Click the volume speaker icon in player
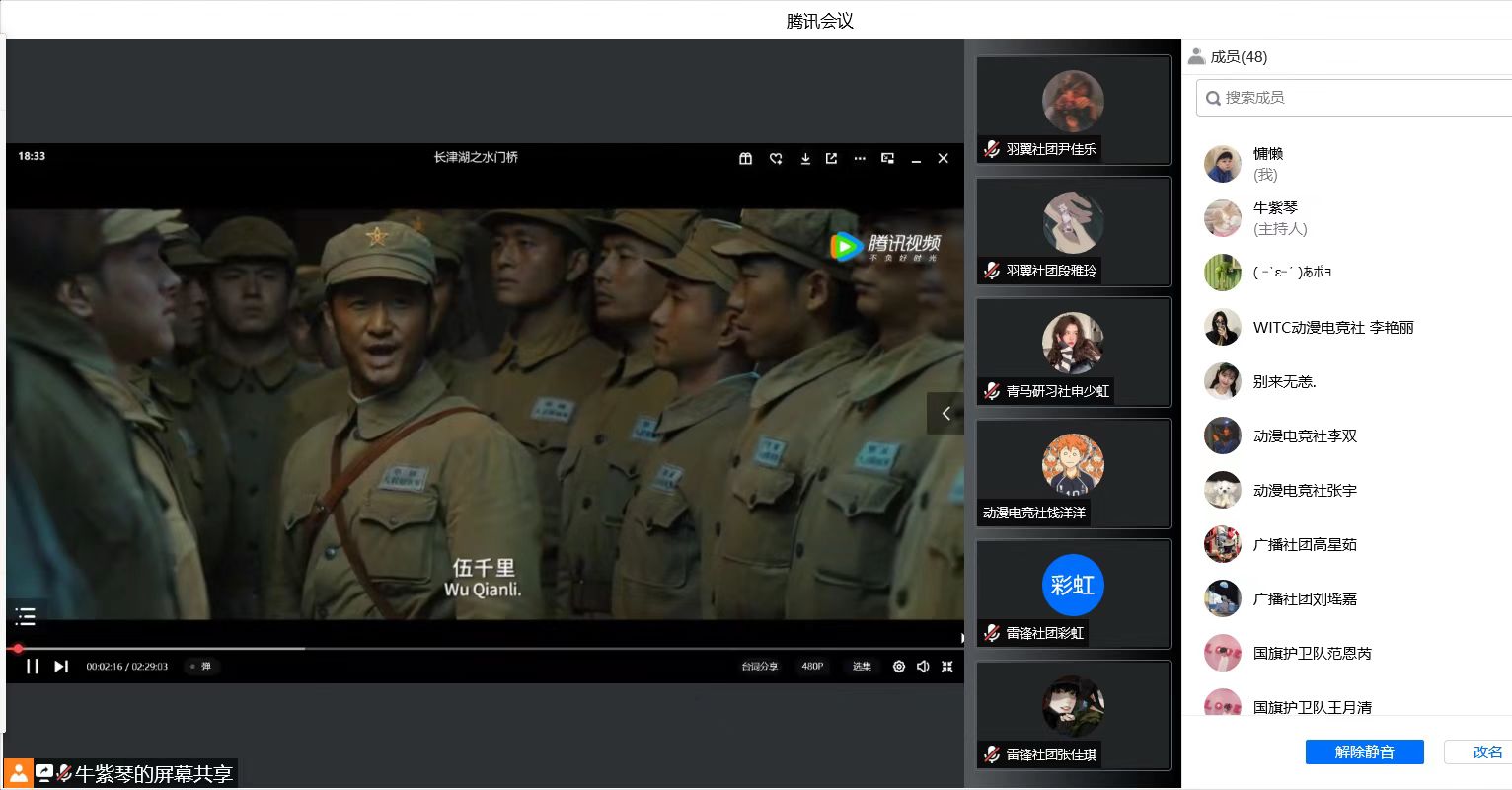Image resolution: width=1512 pixels, height=790 pixels. (x=923, y=667)
